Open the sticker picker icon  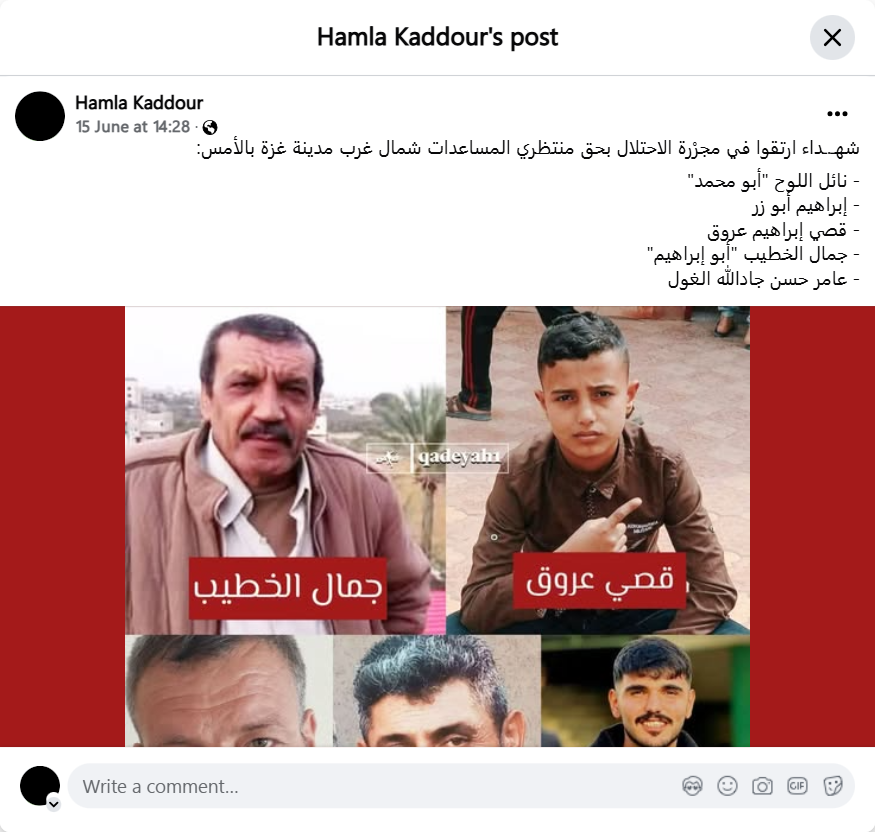pos(832,786)
